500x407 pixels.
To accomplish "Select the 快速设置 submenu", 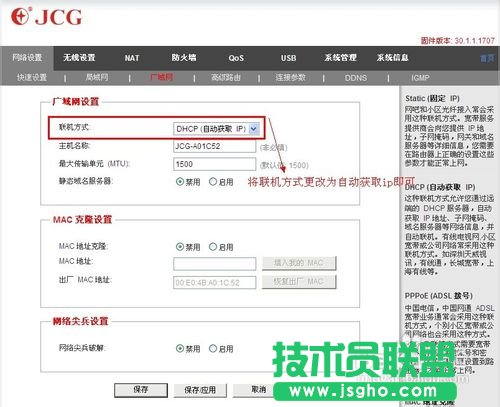I will 32,78.
